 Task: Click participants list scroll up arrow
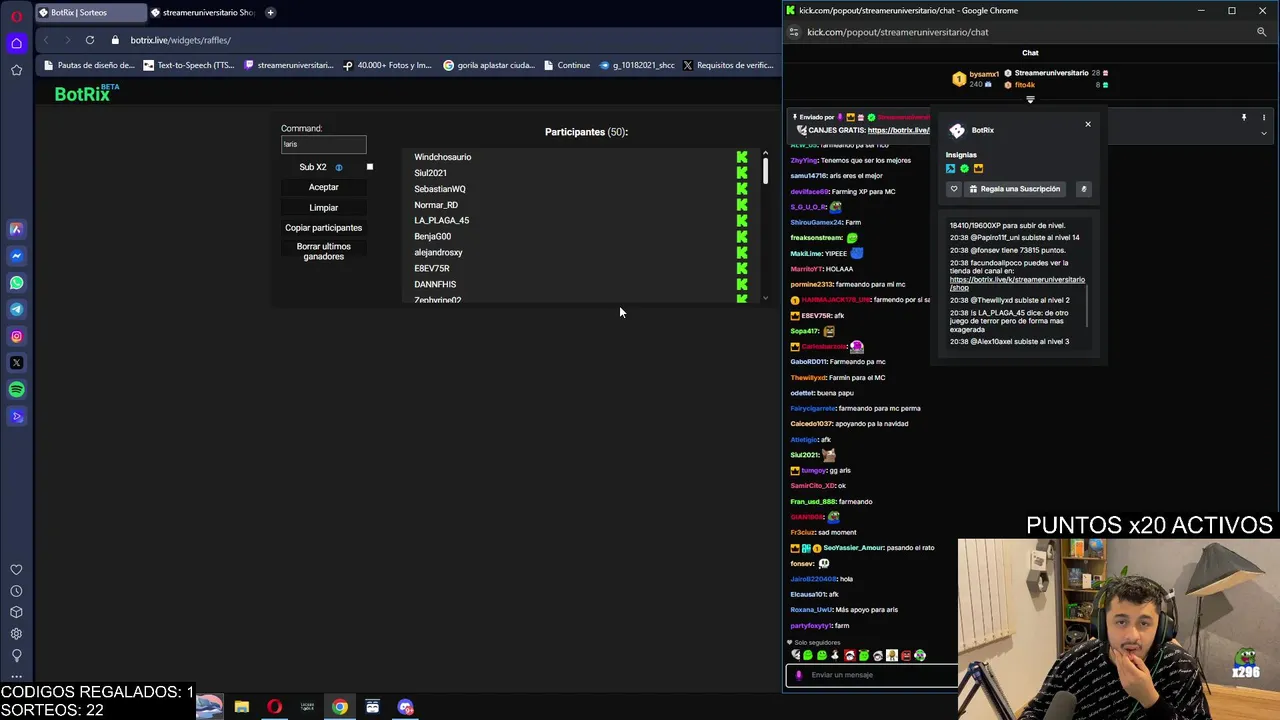click(765, 153)
